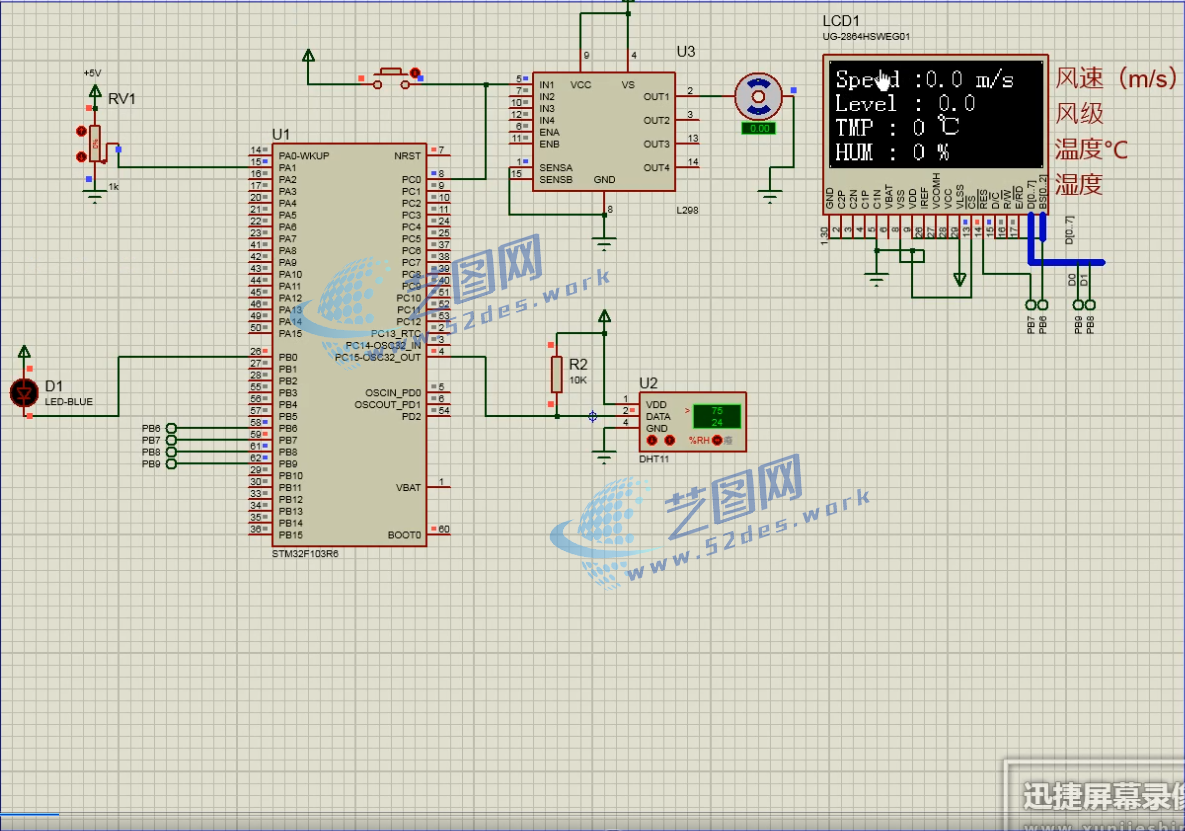Click the DATA pin label on the DHT11
Image resolution: width=1185 pixels, height=831 pixels.
658,416
